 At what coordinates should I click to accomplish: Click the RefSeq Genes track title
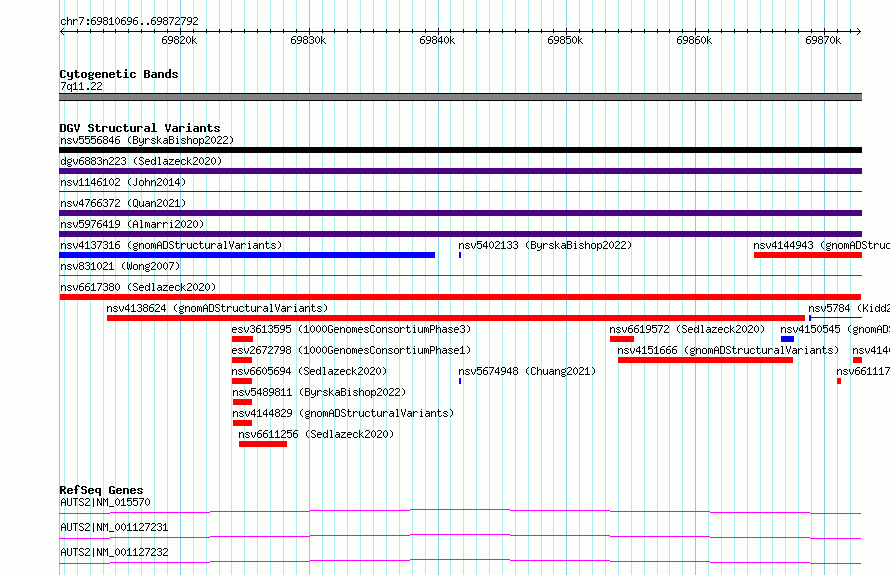101,490
